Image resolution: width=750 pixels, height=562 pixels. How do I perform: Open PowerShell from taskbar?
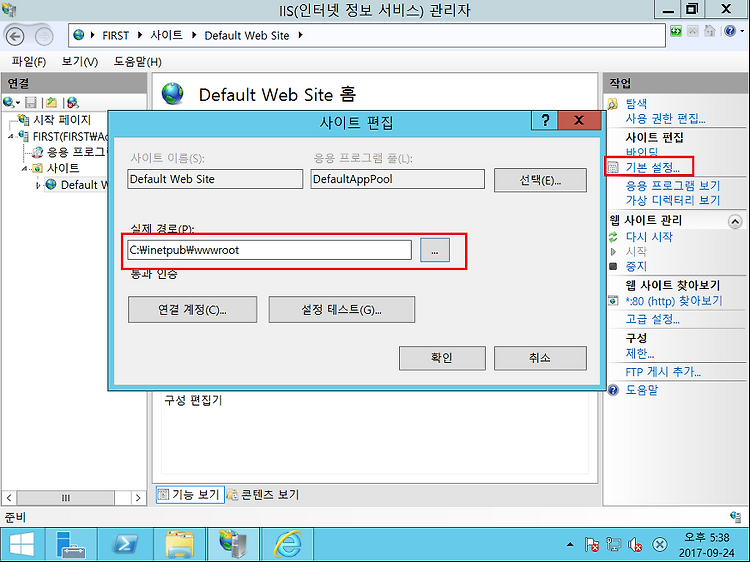tap(125, 545)
